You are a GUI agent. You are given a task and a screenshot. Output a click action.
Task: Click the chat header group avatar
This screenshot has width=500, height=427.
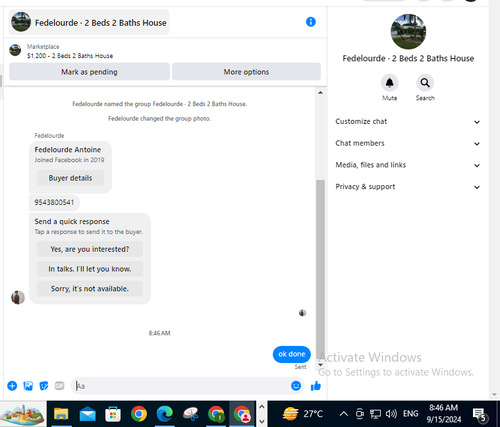point(21,22)
